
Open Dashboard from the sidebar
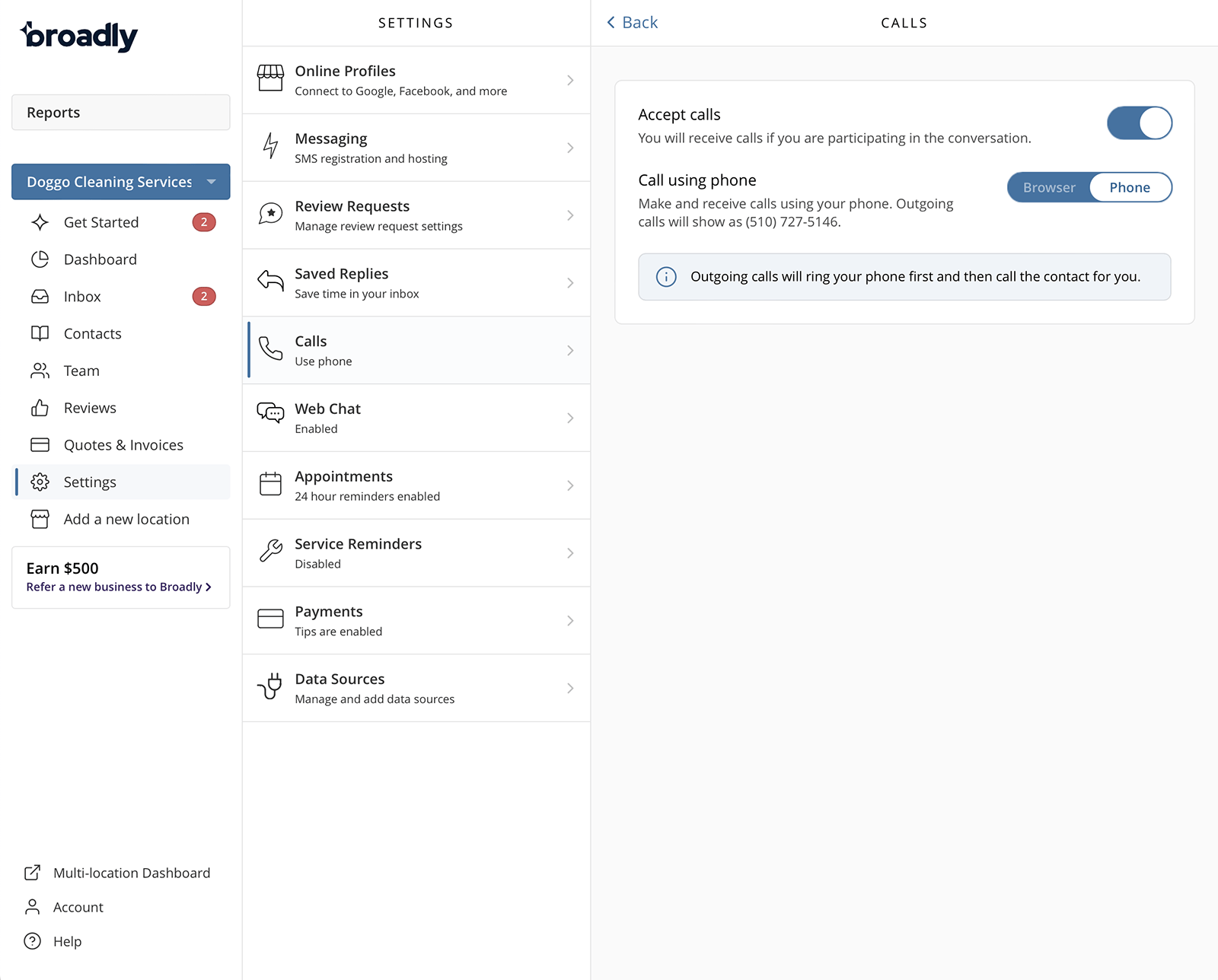(x=123, y=259)
